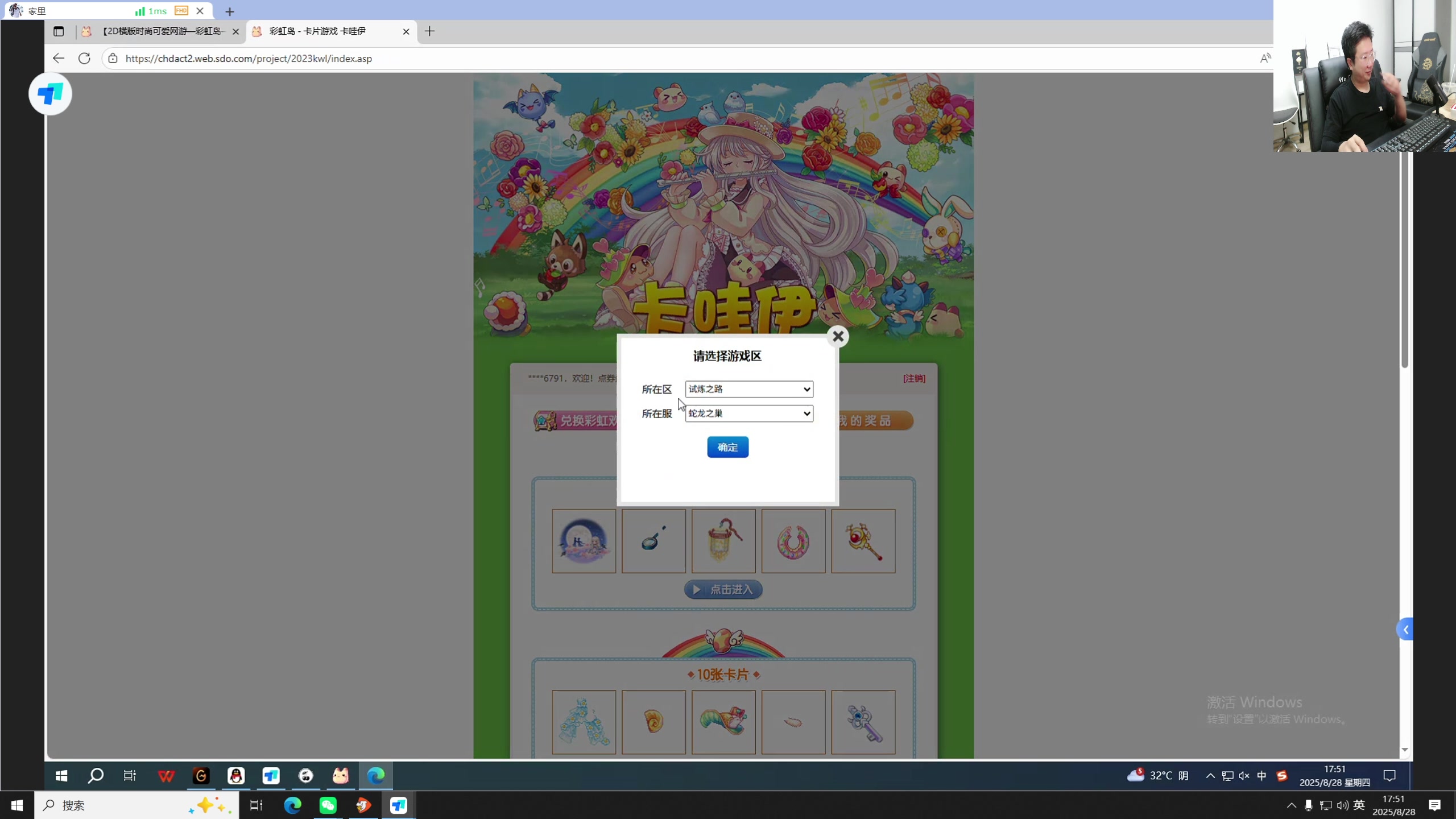Click the [注销] logout link
Image resolution: width=1456 pixels, height=819 pixels.
click(x=914, y=378)
